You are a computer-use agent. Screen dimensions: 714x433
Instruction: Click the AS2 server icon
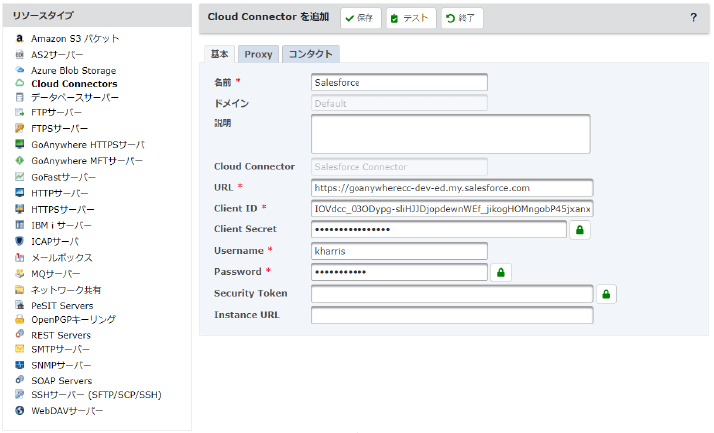click(x=20, y=55)
